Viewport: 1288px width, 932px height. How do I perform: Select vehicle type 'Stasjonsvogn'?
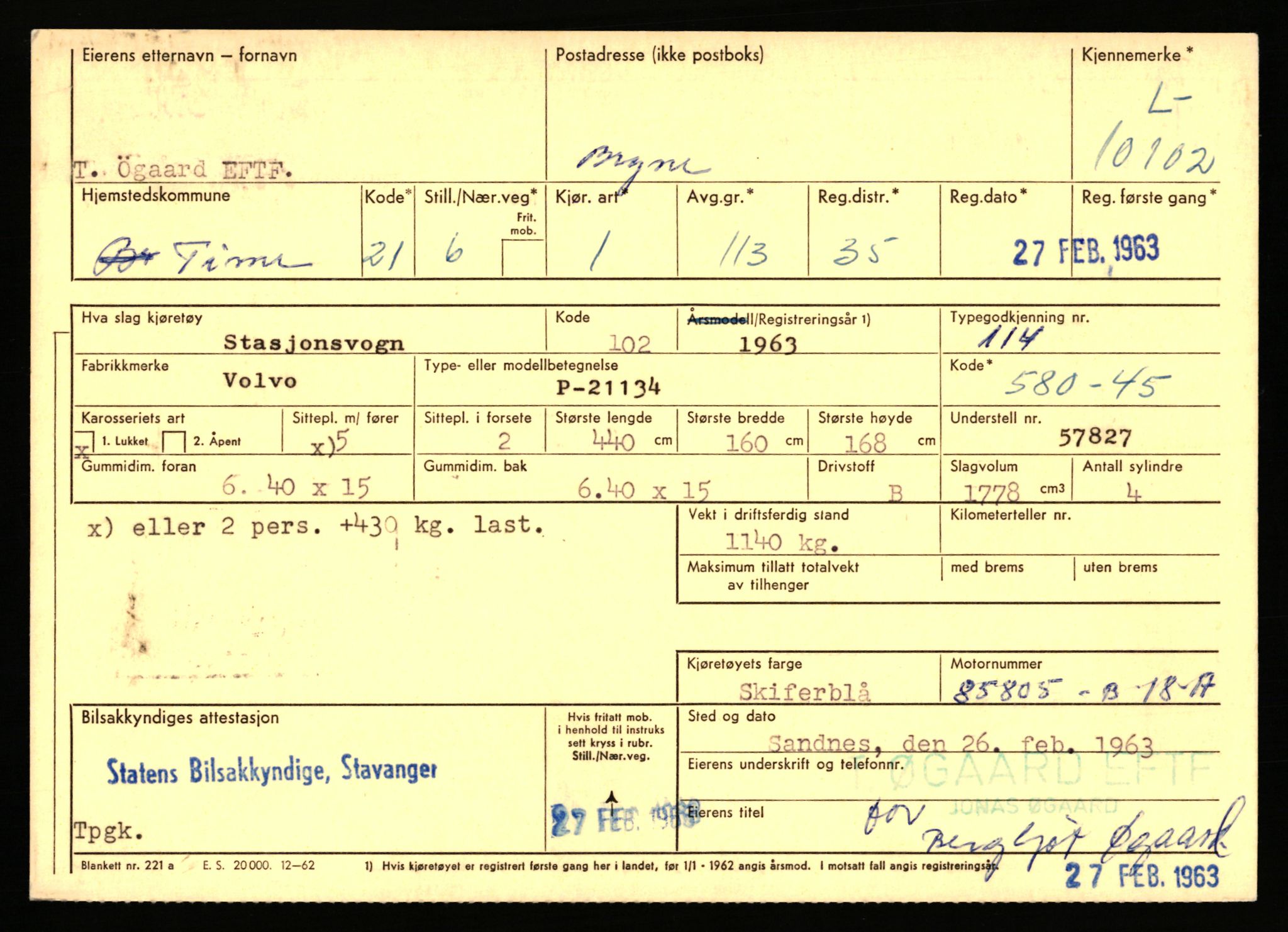click(314, 343)
